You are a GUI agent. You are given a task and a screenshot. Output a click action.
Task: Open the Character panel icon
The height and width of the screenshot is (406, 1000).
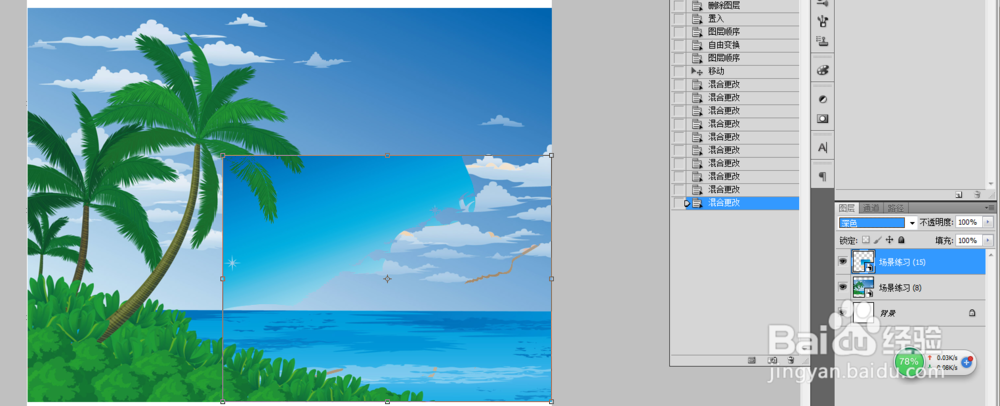point(823,148)
